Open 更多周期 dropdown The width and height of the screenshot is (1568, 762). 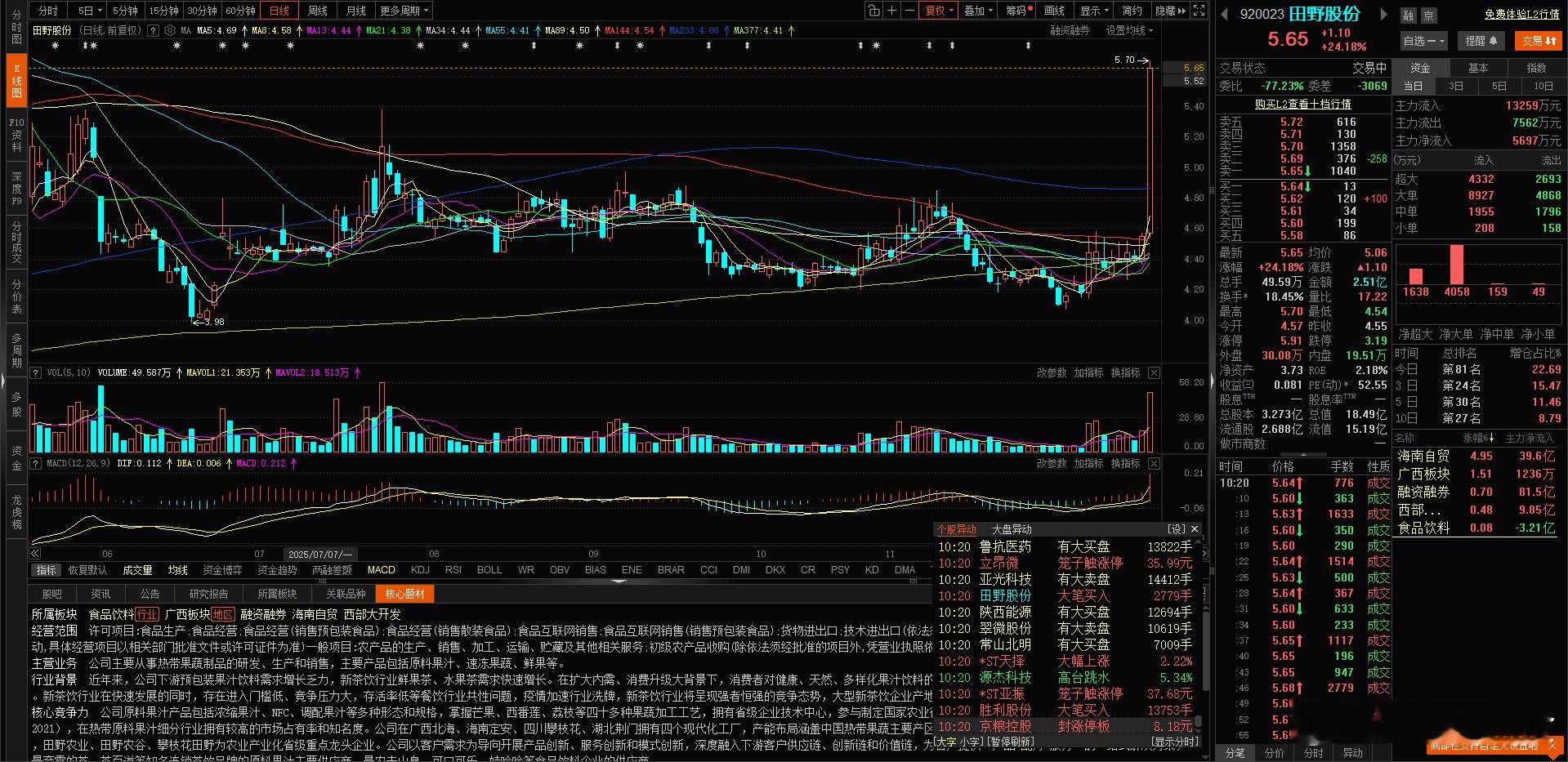click(x=404, y=11)
